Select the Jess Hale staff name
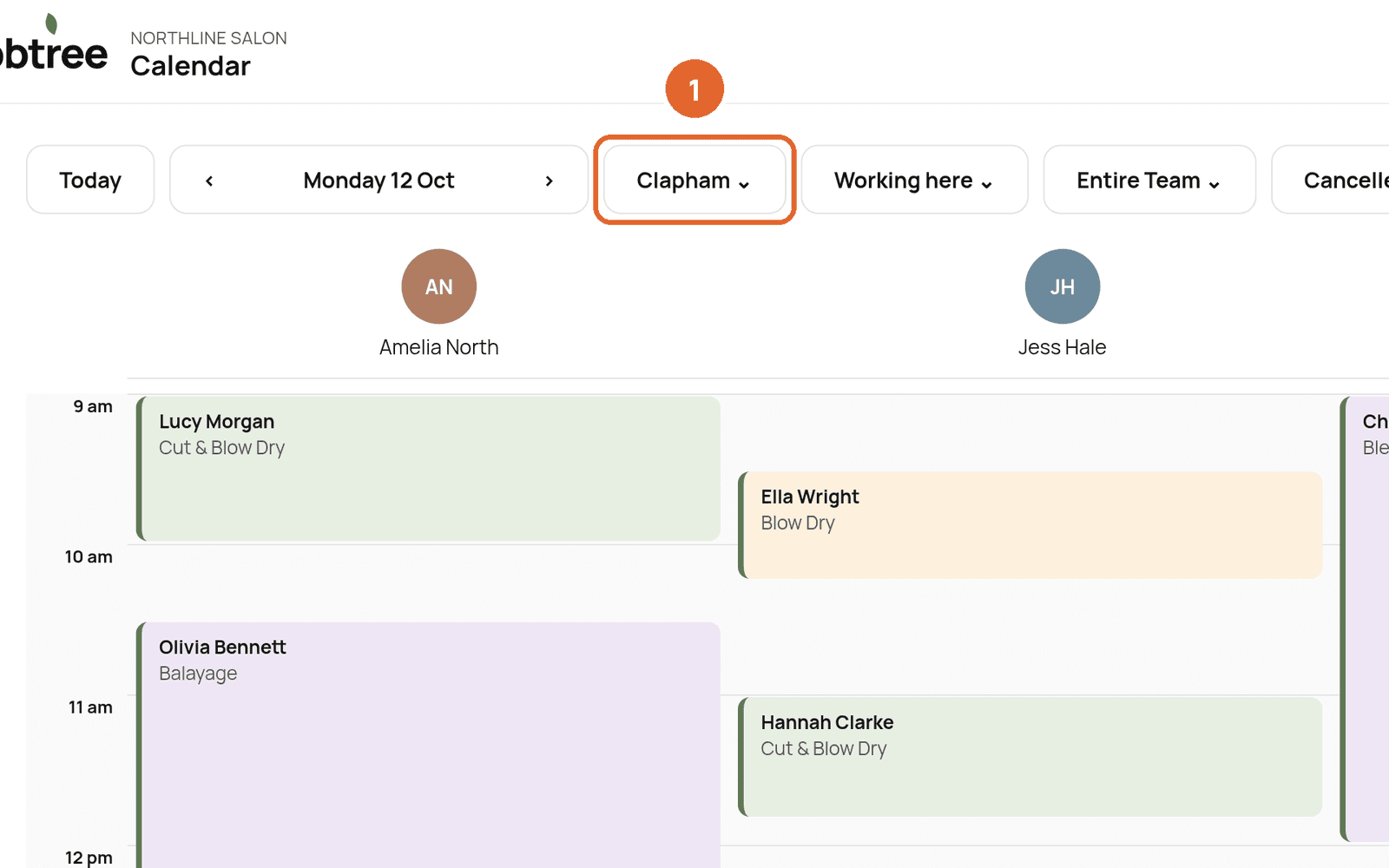 [1063, 347]
